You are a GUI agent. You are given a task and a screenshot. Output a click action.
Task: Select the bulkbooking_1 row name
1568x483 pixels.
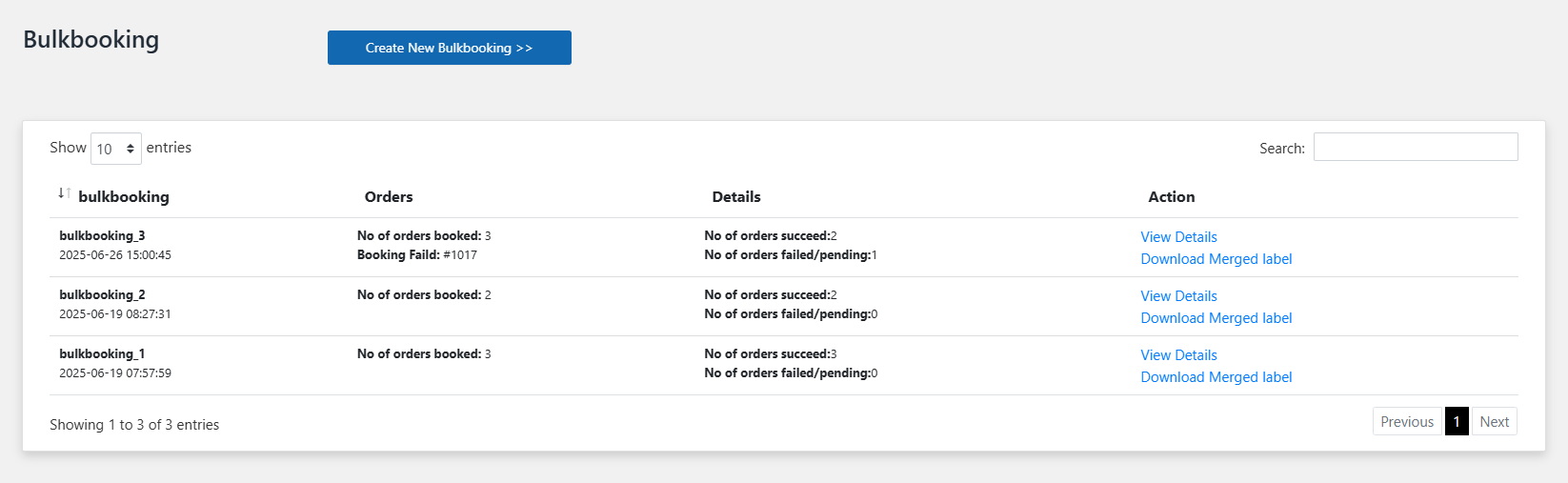(102, 354)
